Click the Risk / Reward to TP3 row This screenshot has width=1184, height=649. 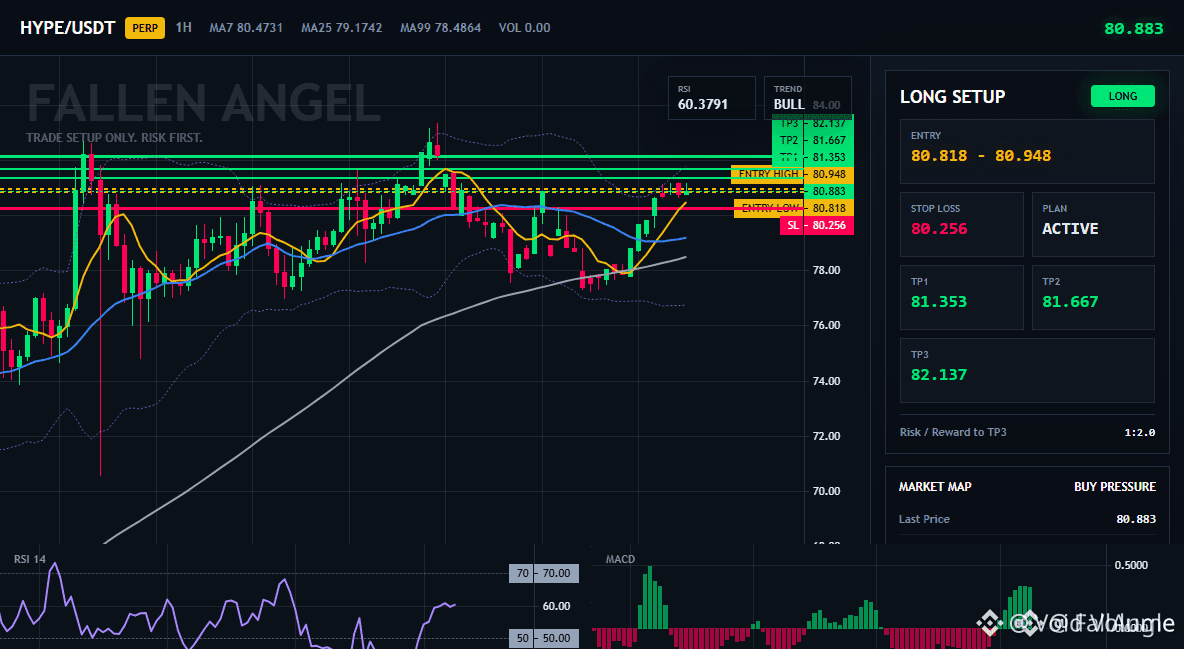coord(1027,432)
